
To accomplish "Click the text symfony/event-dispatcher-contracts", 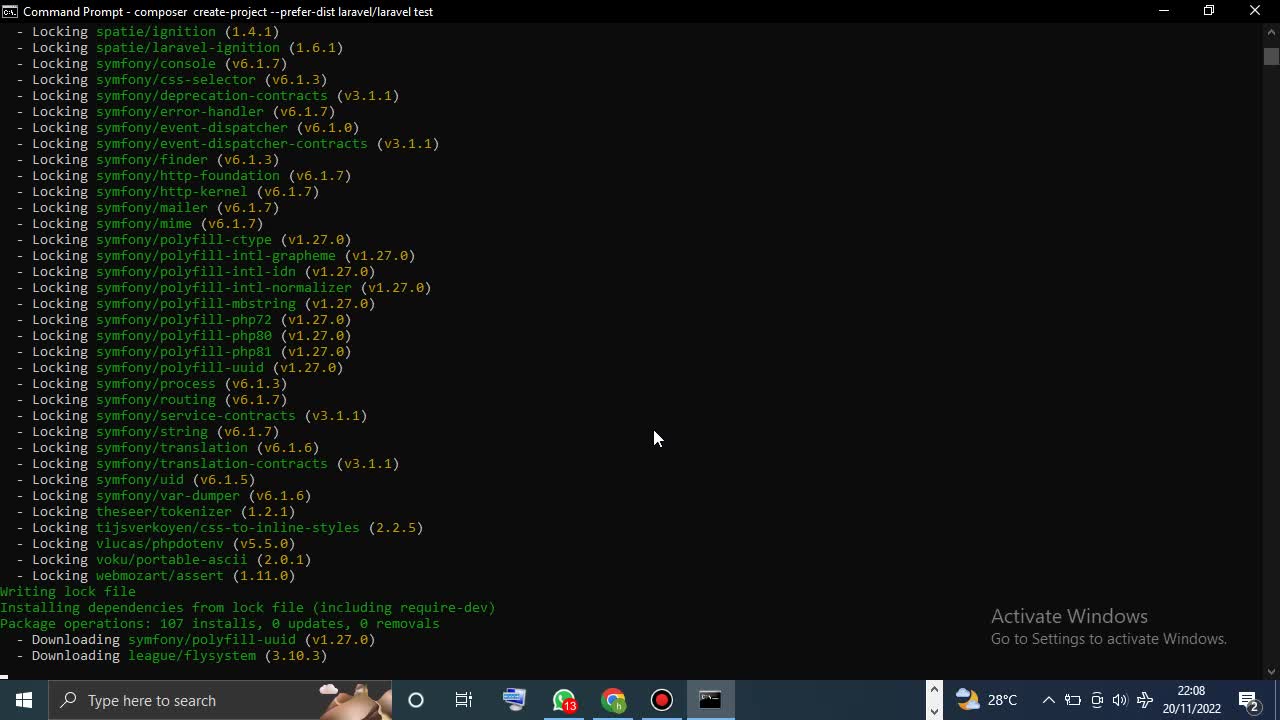I will (x=232, y=143).
